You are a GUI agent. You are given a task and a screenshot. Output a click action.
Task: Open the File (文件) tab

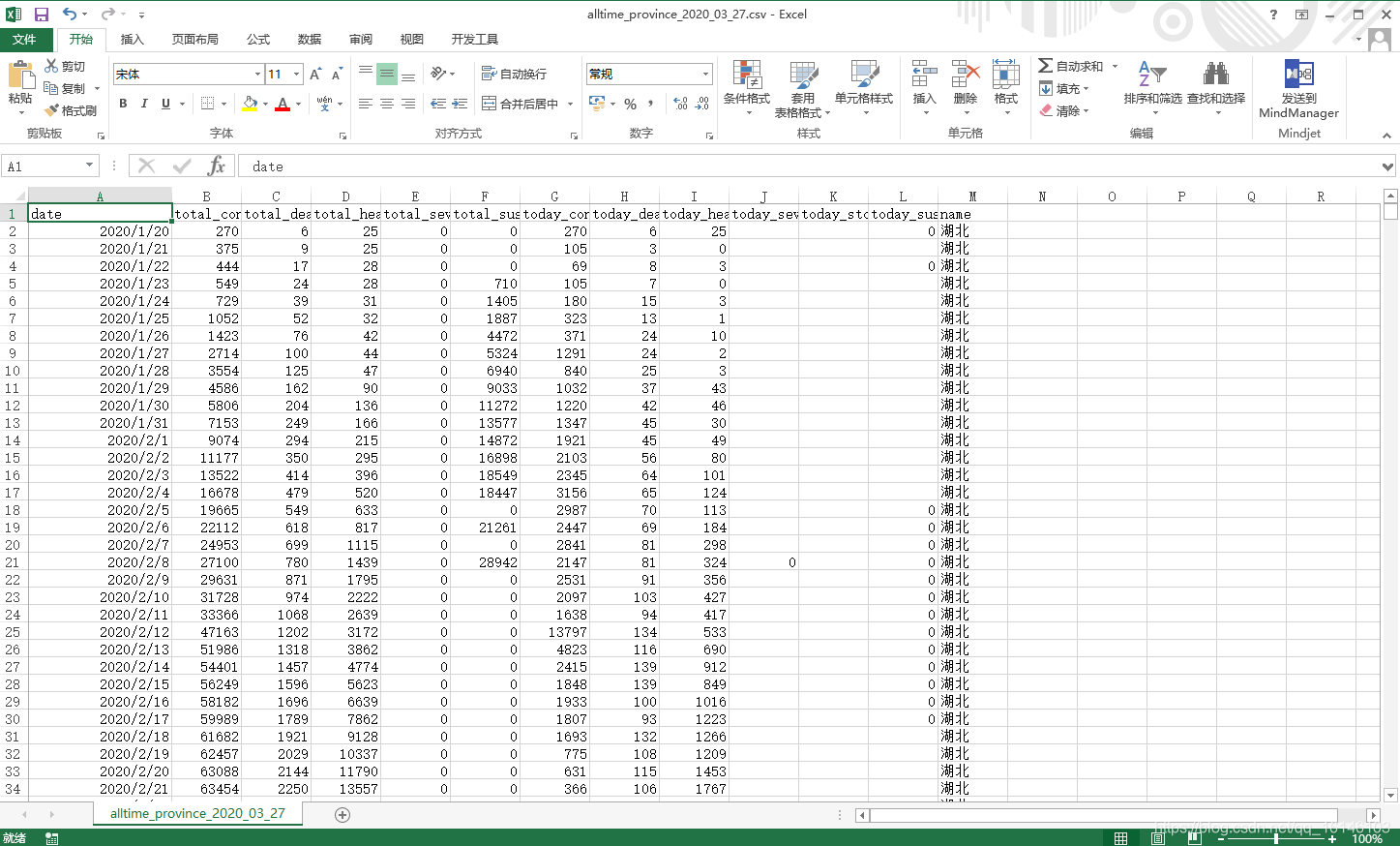click(x=25, y=40)
